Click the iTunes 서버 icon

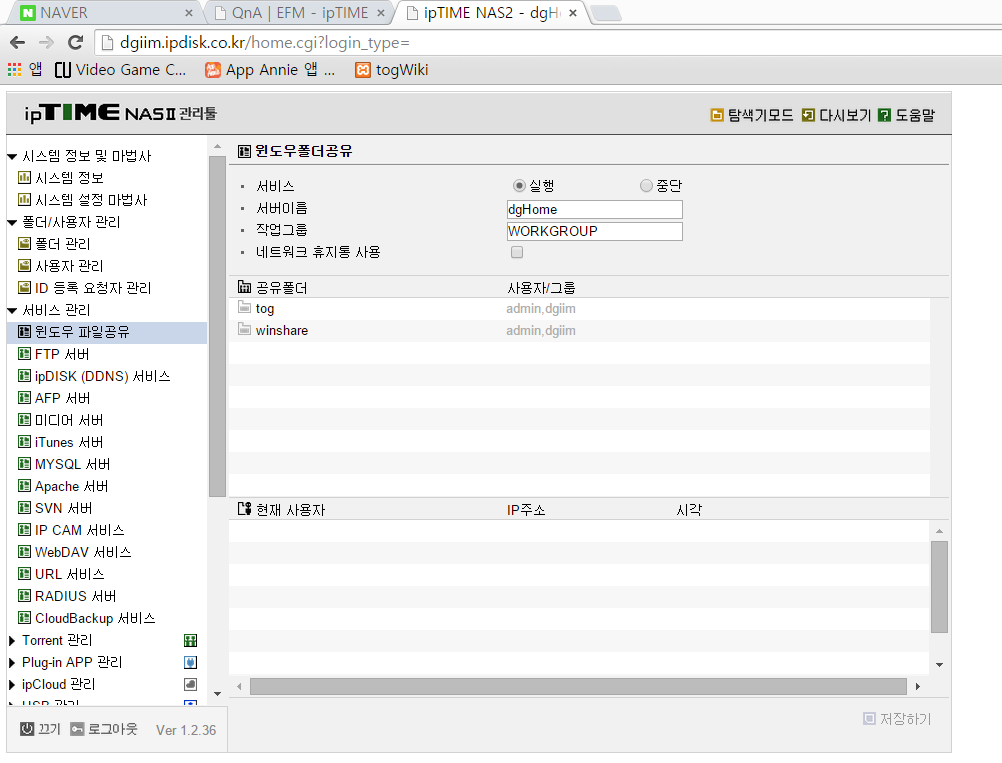tap(24, 442)
